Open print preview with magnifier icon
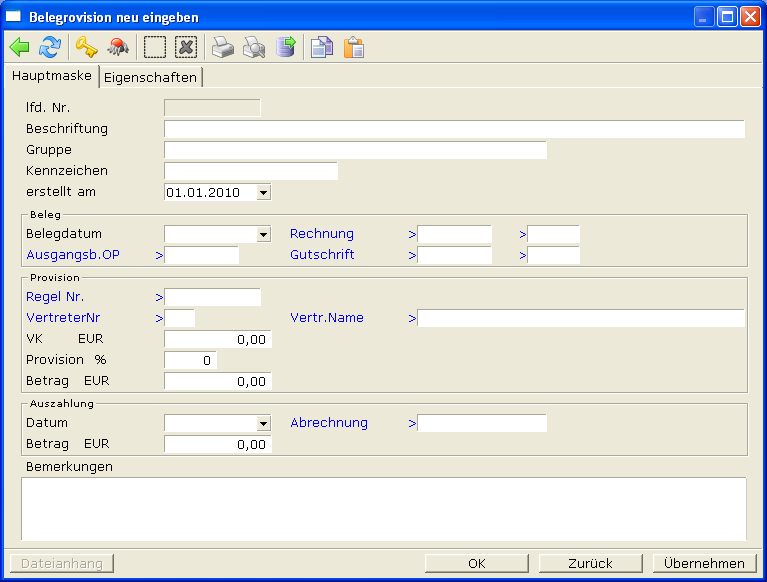Screen dimensions: 767x582 (x=254, y=47)
